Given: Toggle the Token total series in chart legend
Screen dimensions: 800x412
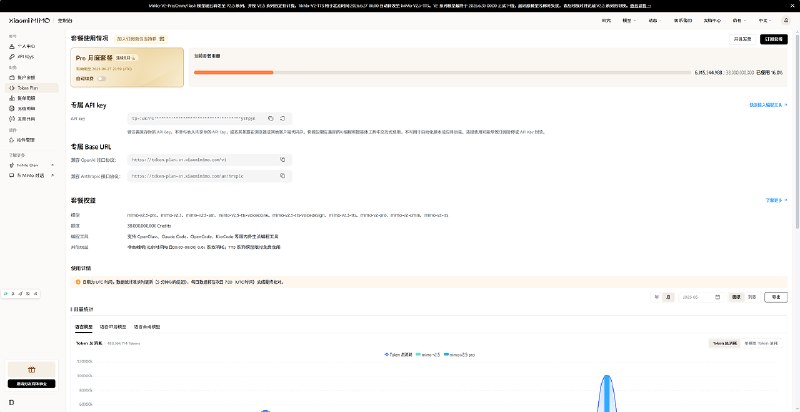Looking at the screenshot, I should click(x=398, y=354).
